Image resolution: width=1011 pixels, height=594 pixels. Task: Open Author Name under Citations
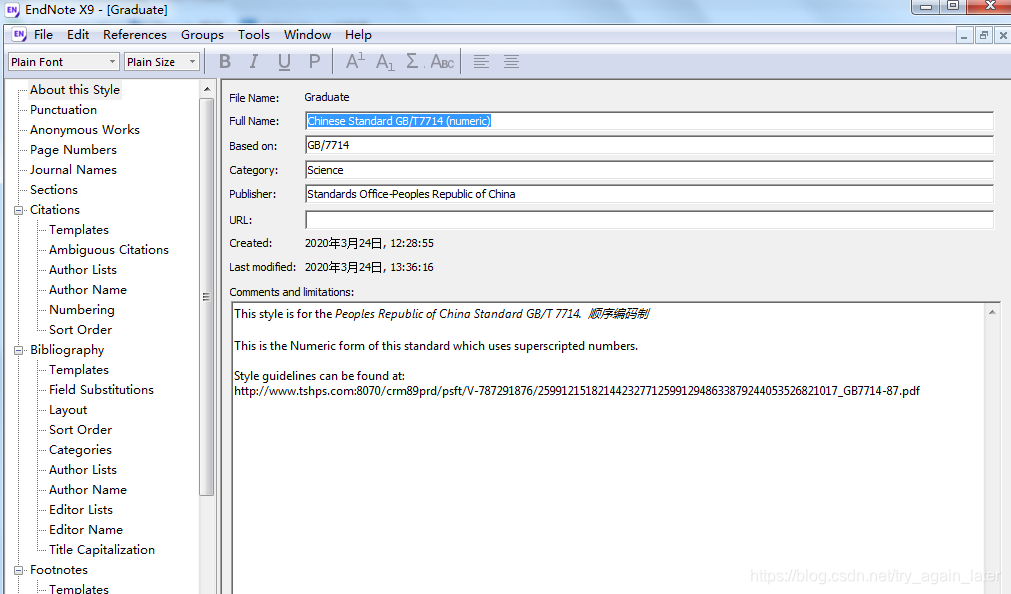tap(88, 290)
